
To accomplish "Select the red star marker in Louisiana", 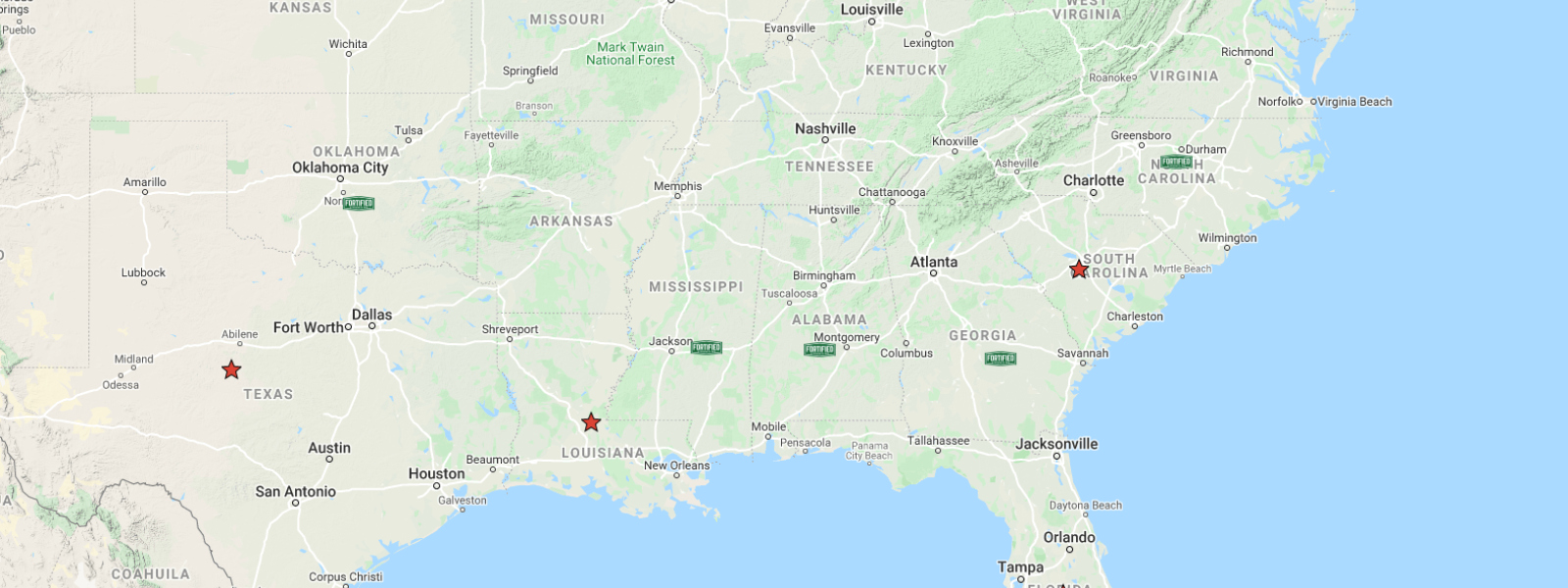I will (591, 422).
